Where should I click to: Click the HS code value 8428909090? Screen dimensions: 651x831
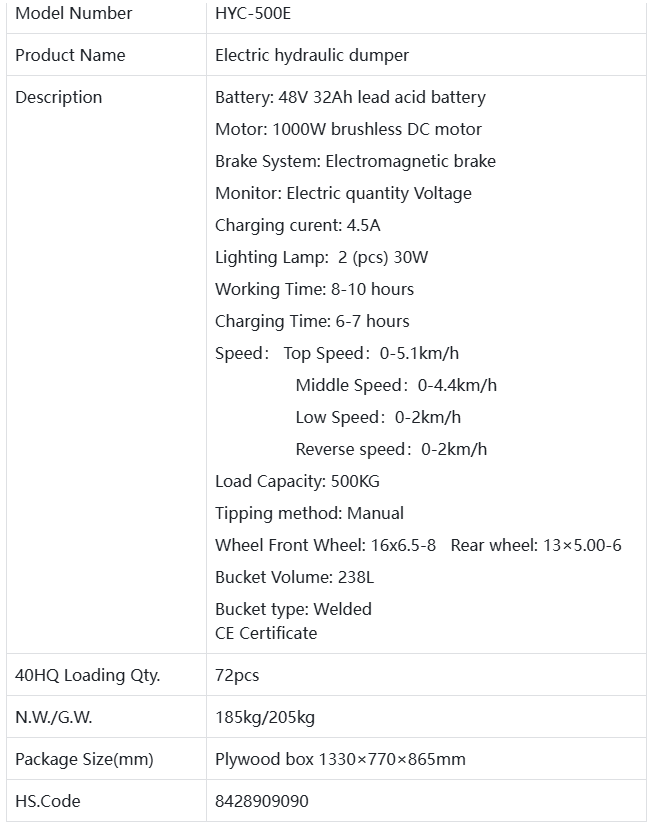pos(262,801)
